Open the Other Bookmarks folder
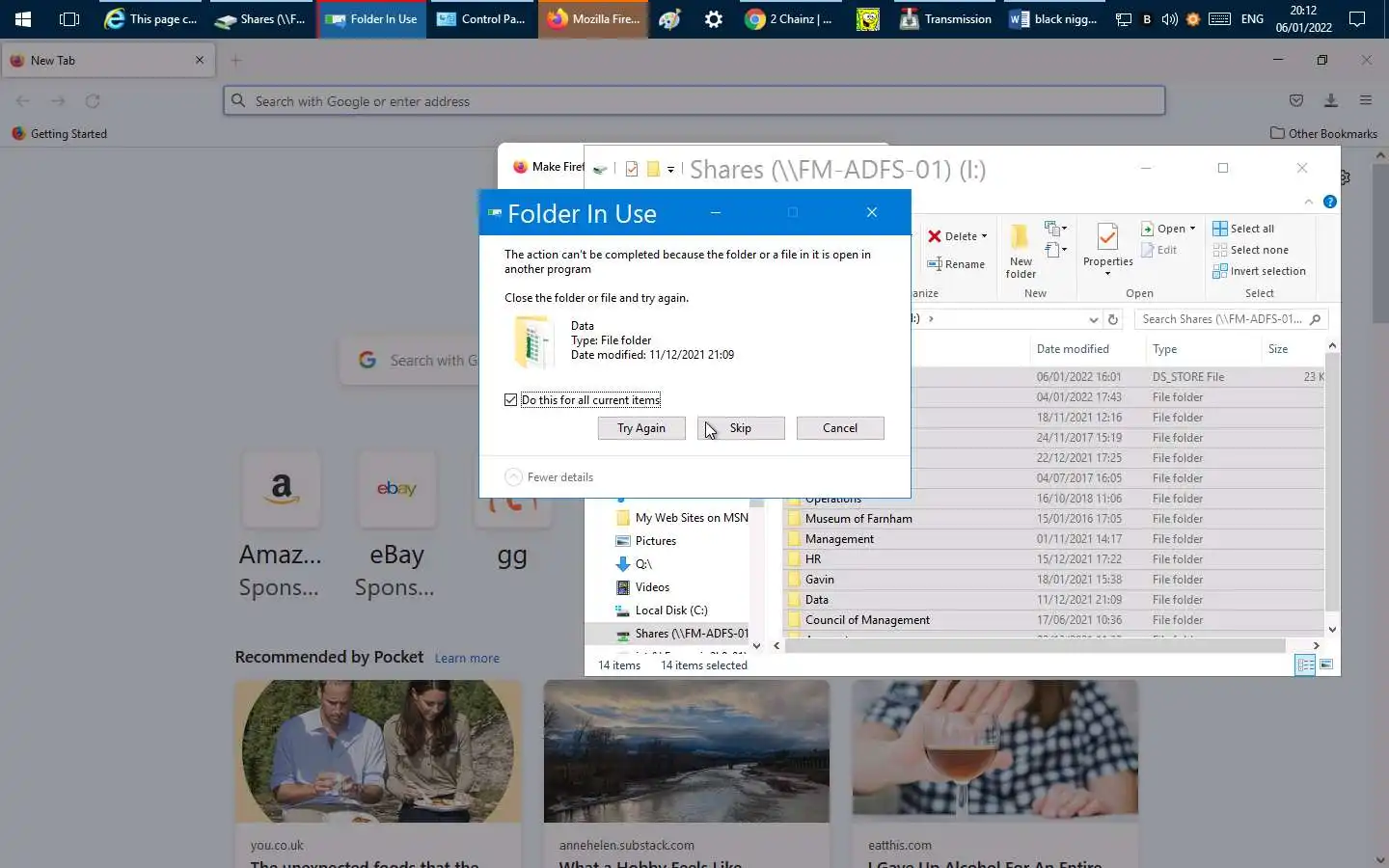The width and height of the screenshot is (1389, 868). pos(1323,133)
